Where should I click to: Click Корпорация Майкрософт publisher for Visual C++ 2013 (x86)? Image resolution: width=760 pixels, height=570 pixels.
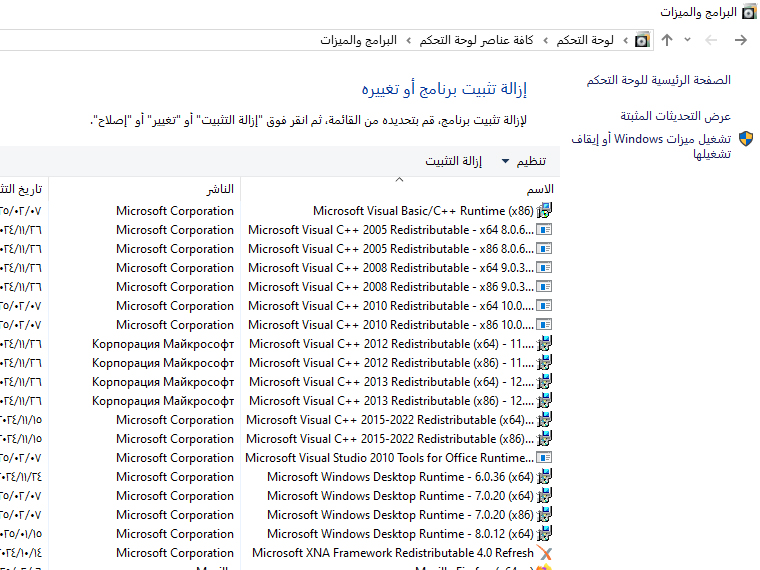click(163, 401)
